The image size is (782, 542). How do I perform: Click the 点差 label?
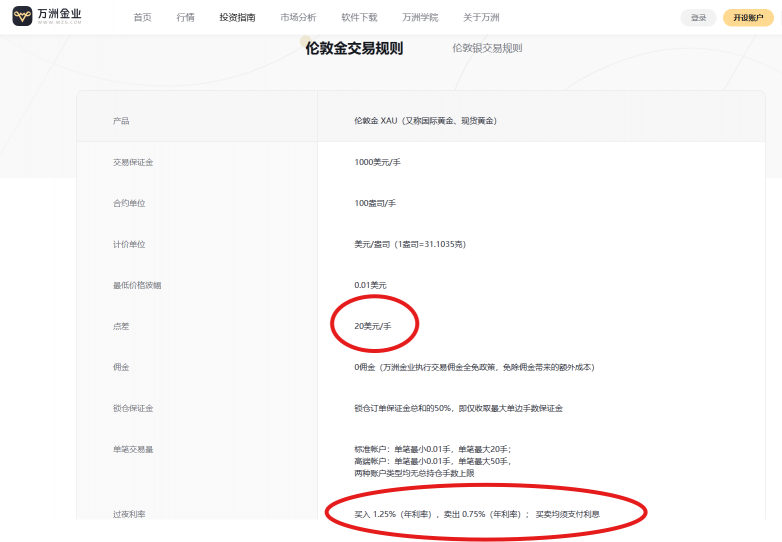click(x=121, y=327)
